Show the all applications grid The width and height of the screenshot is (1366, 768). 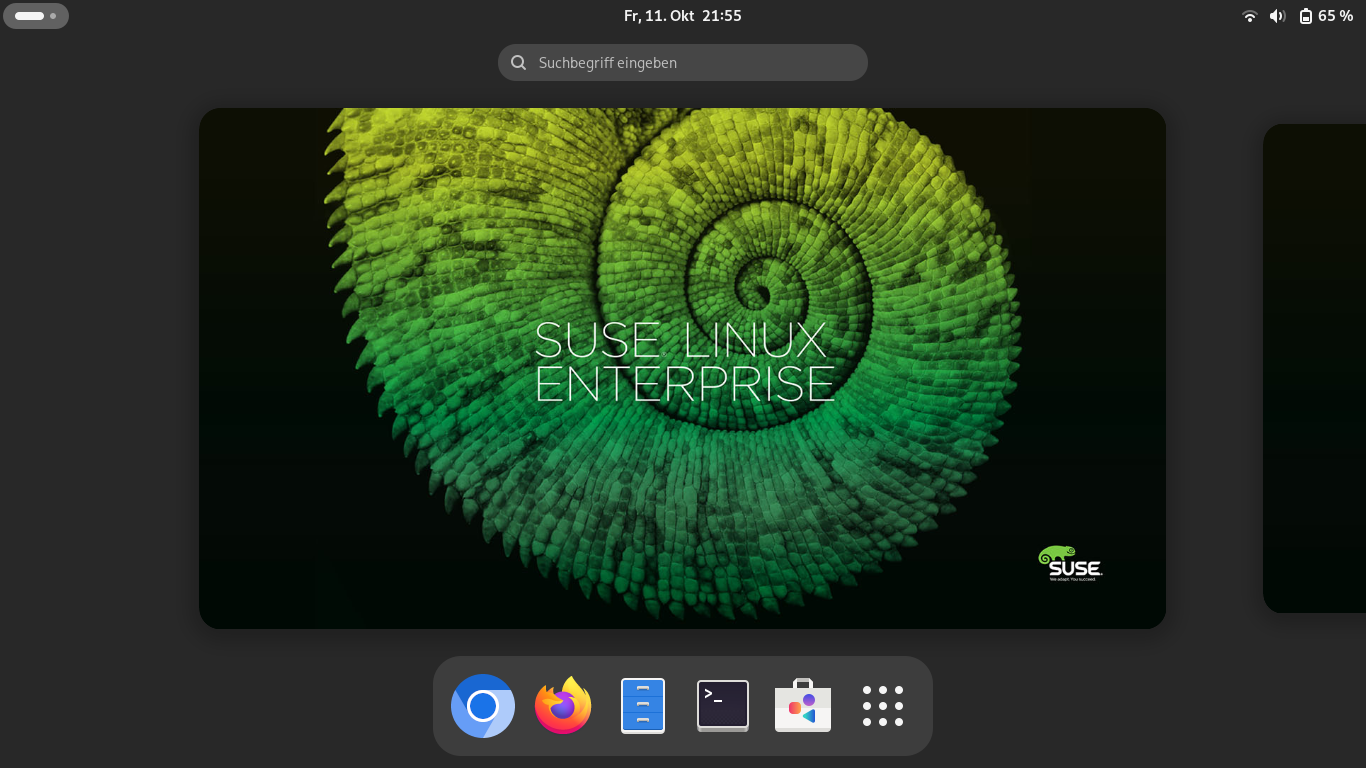coord(882,706)
